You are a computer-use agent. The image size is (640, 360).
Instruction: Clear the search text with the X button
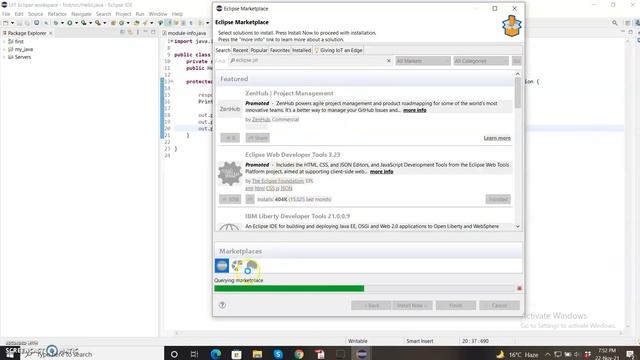(x=389, y=61)
